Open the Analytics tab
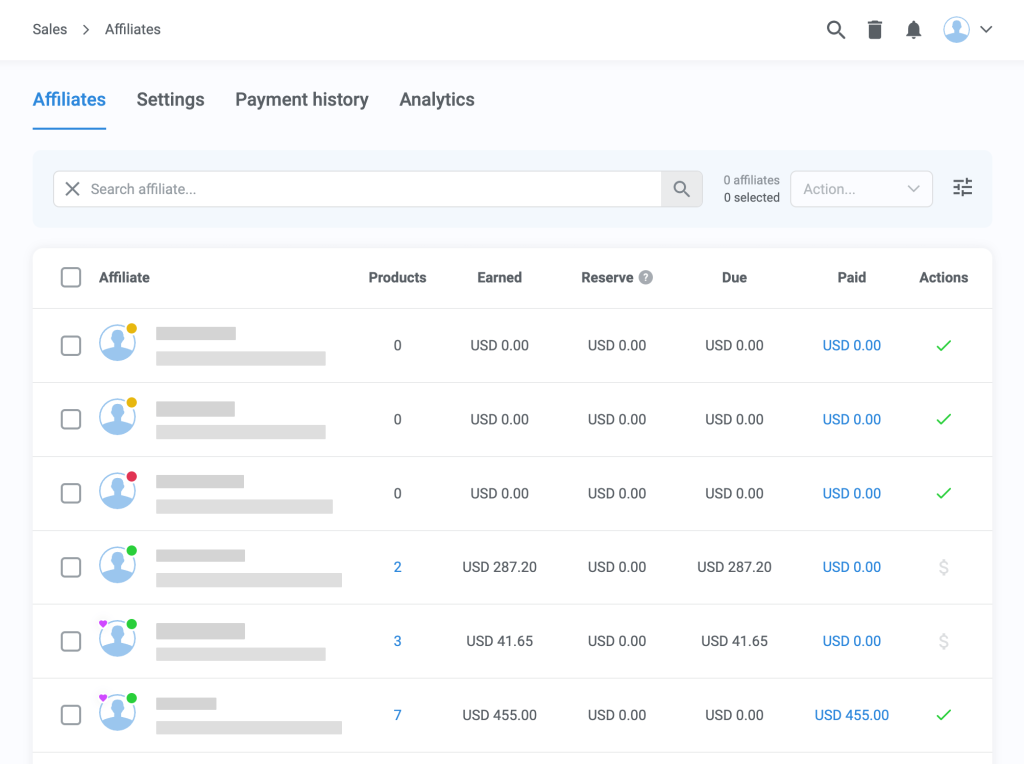Image resolution: width=1024 pixels, height=764 pixels. pos(436,99)
